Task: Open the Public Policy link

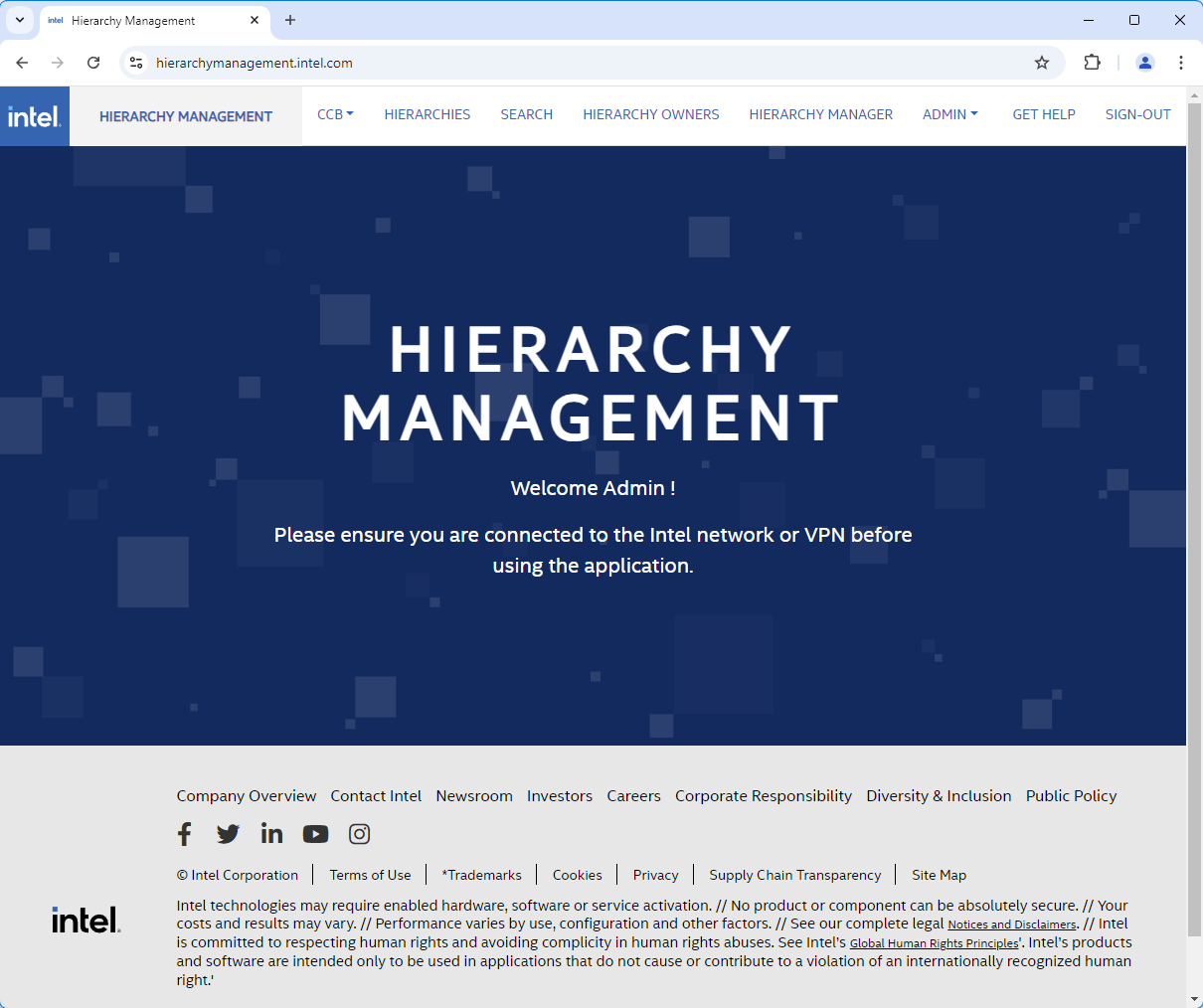Action: pos(1072,795)
